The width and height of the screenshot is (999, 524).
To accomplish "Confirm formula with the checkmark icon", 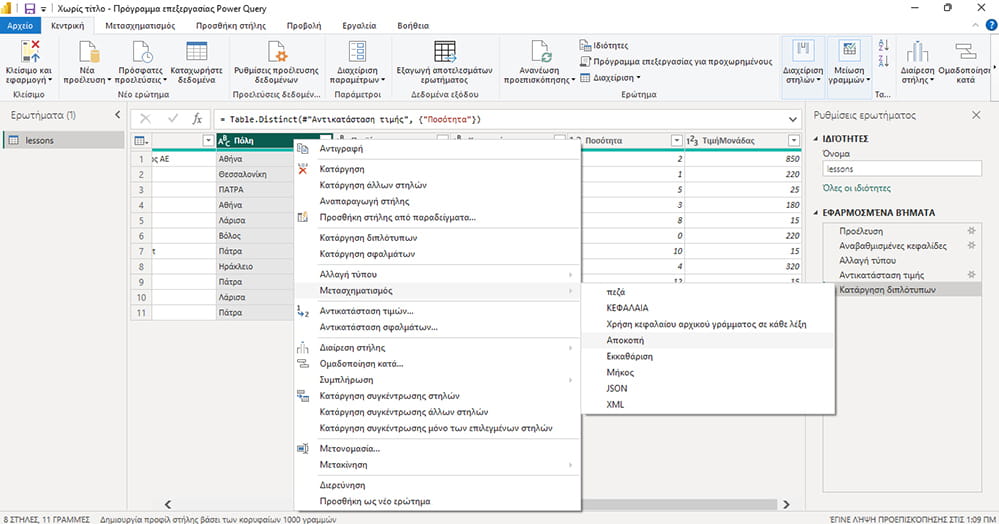I will (x=173, y=119).
